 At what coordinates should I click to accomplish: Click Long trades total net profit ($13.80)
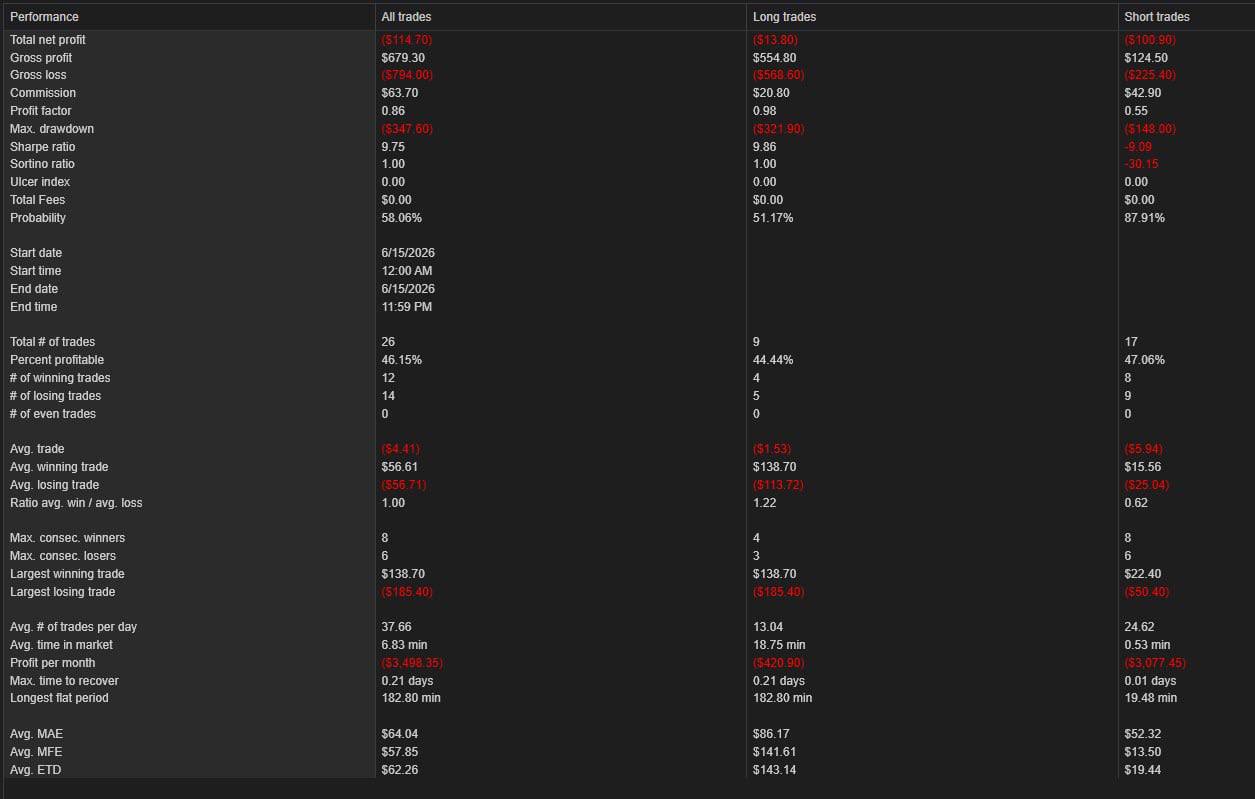(776, 40)
